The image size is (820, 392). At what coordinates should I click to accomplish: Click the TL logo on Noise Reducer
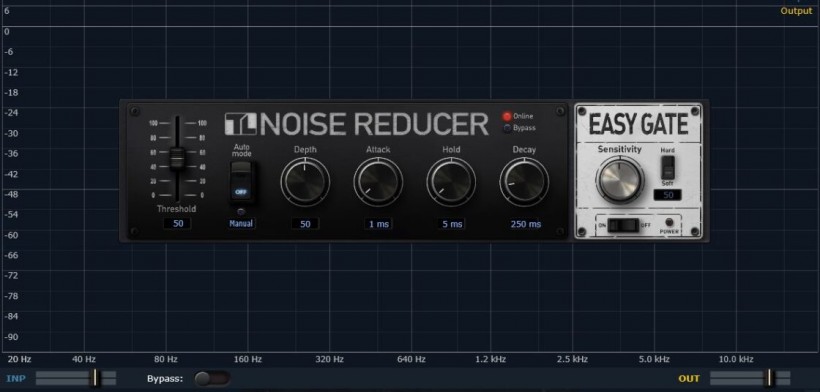pos(241,124)
